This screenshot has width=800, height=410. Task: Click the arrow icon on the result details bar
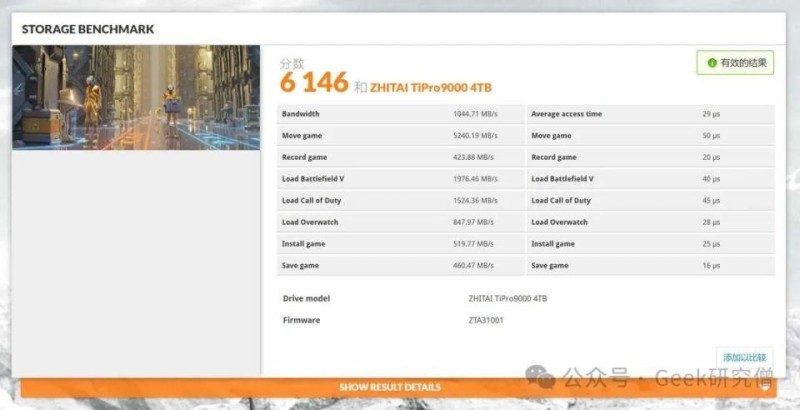(x=766, y=388)
